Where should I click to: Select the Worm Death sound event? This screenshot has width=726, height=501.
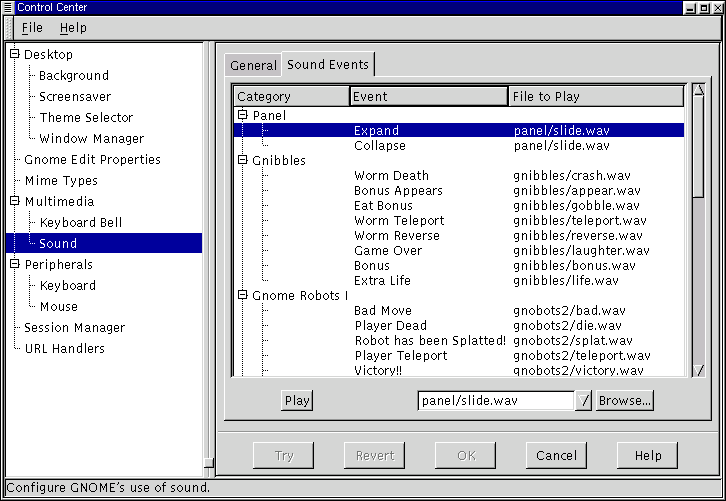click(x=391, y=176)
